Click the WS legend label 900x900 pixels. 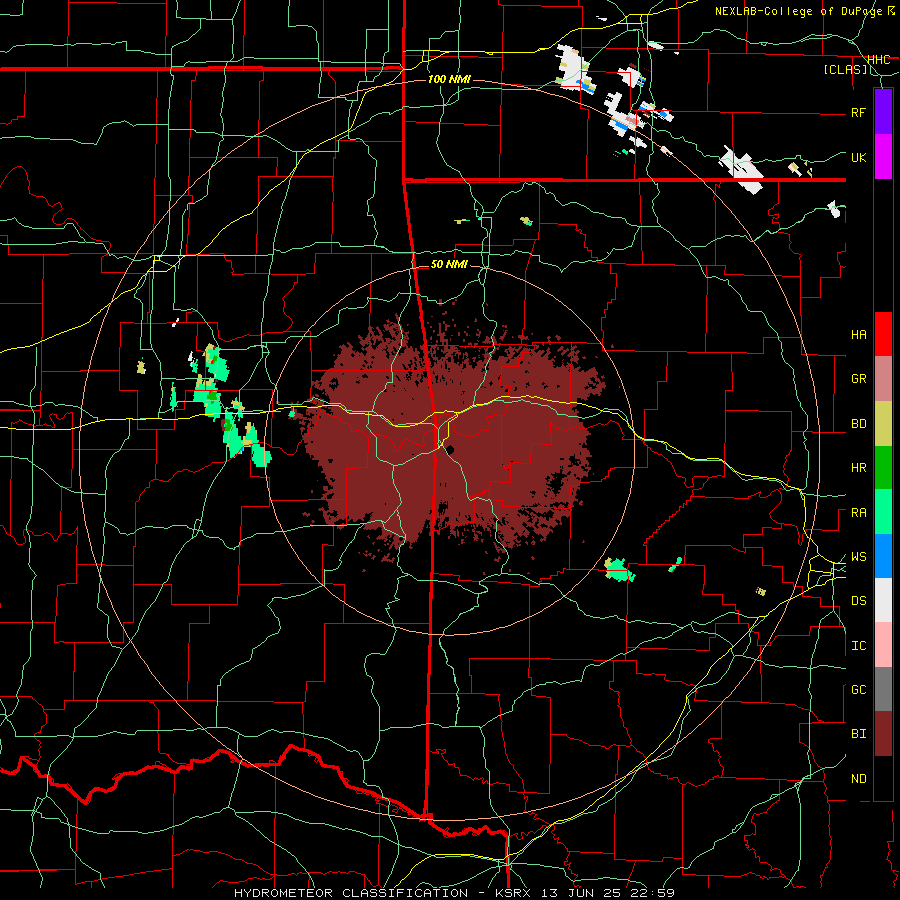858,556
